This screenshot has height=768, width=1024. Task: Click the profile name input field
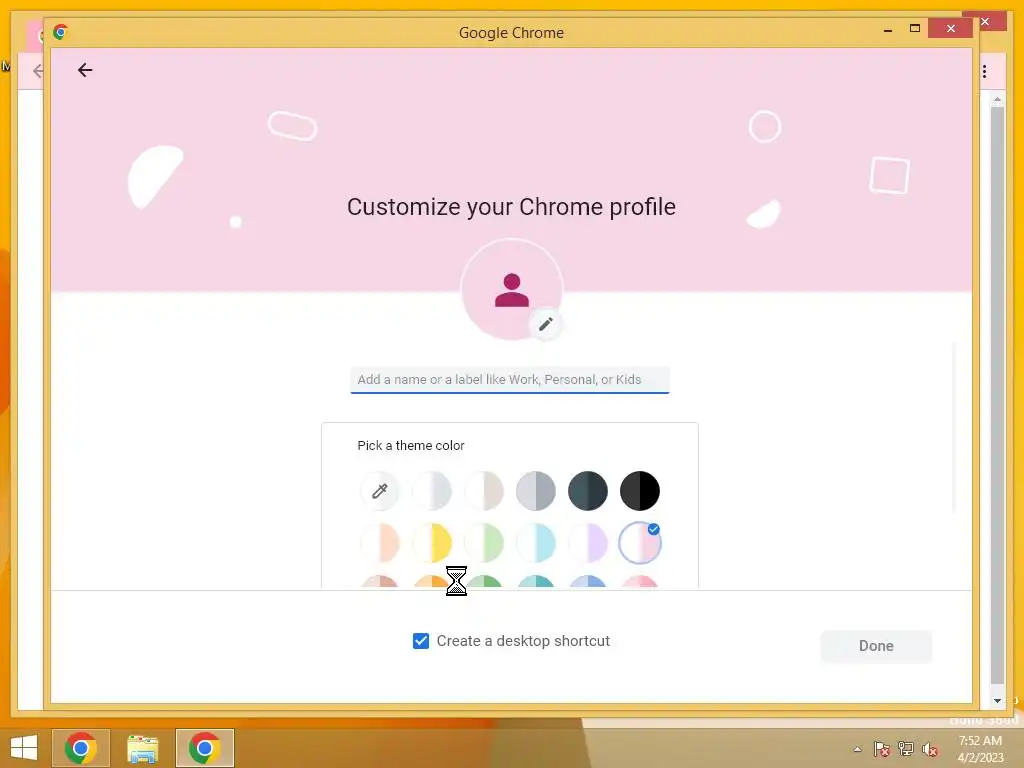[x=510, y=380]
